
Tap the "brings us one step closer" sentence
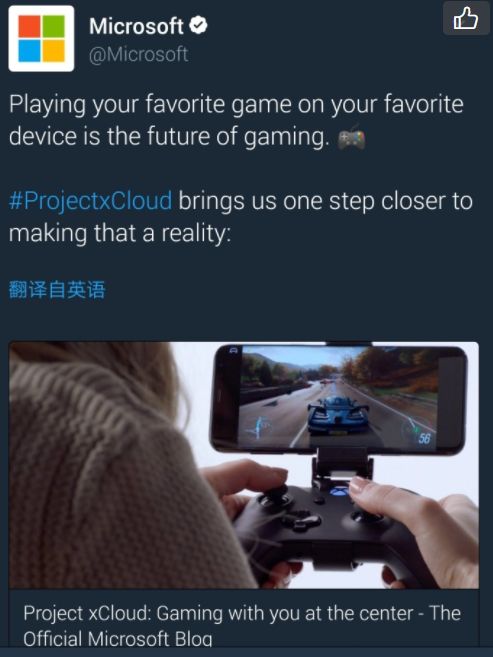[326, 201]
